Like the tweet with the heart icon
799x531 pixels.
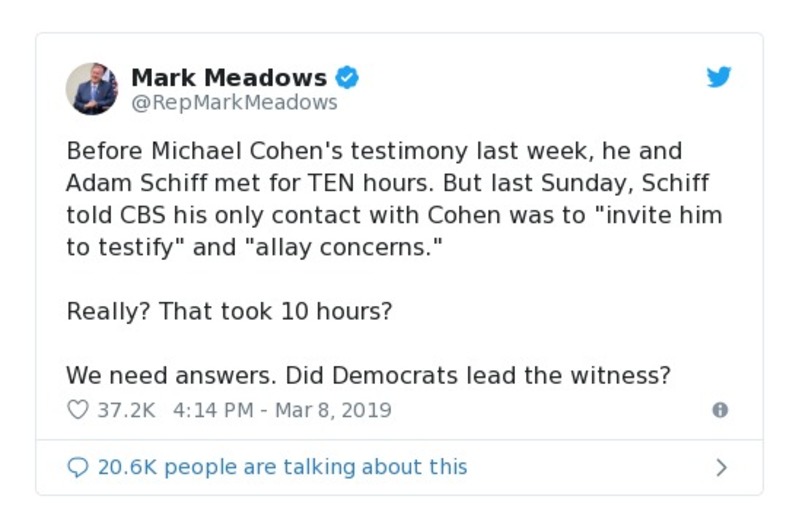pos(77,410)
